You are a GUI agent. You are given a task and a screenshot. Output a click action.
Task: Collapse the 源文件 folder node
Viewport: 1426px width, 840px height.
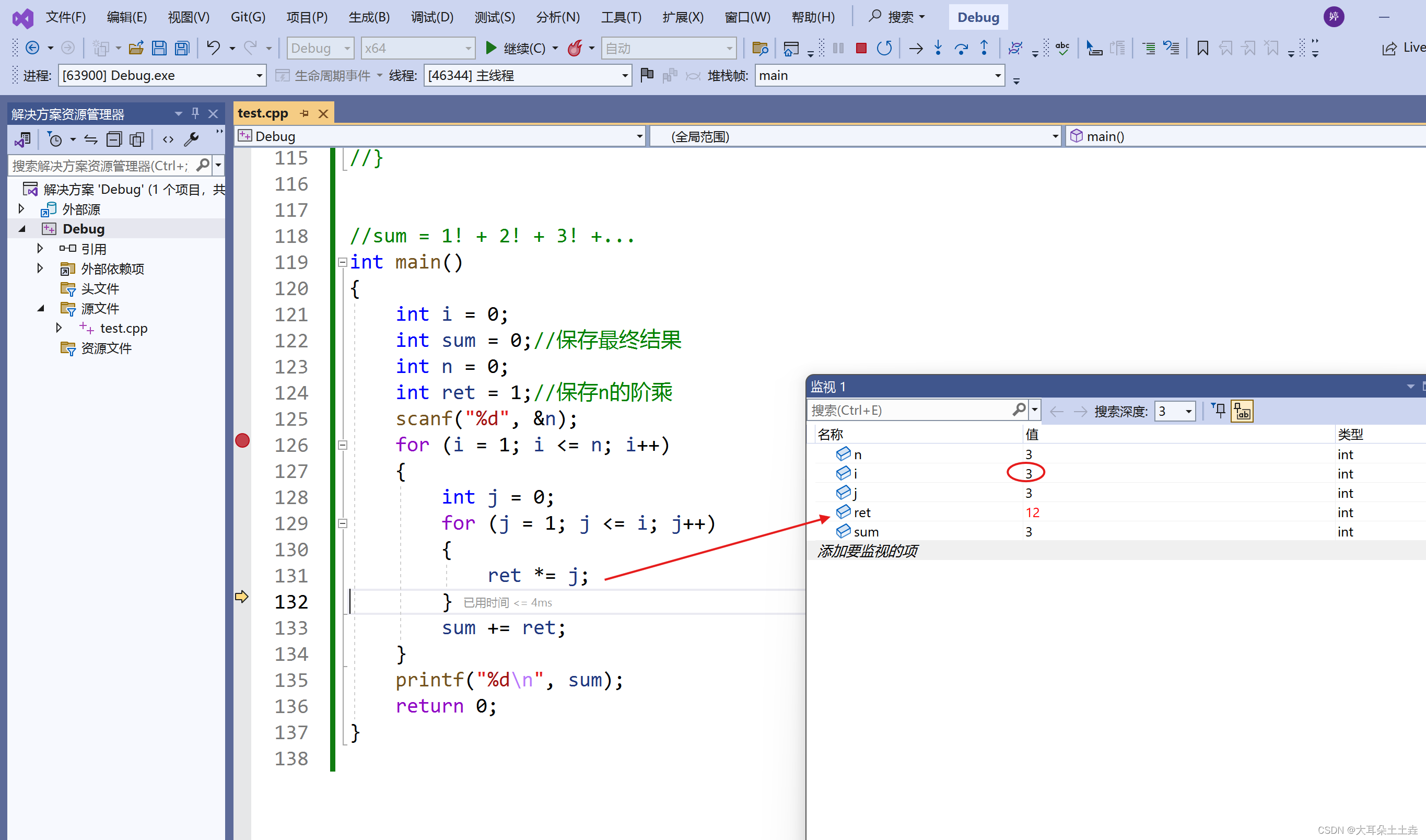tap(41, 309)
